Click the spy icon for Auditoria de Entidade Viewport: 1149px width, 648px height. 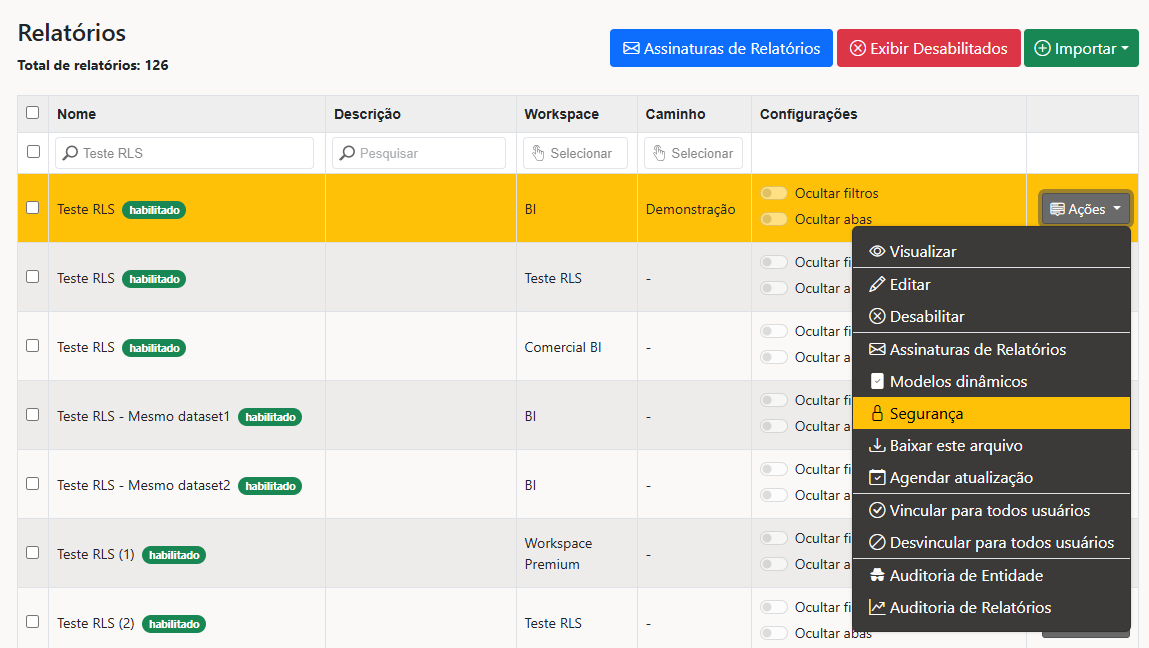point(876,575)
